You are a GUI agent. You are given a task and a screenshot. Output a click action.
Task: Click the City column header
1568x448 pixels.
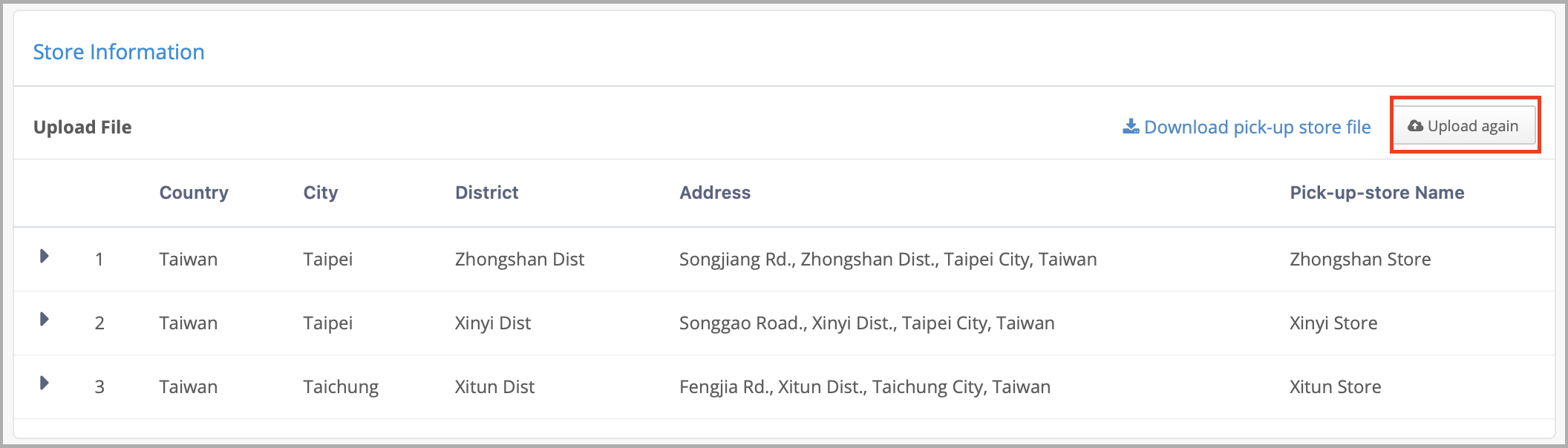(x=321, y=193)
